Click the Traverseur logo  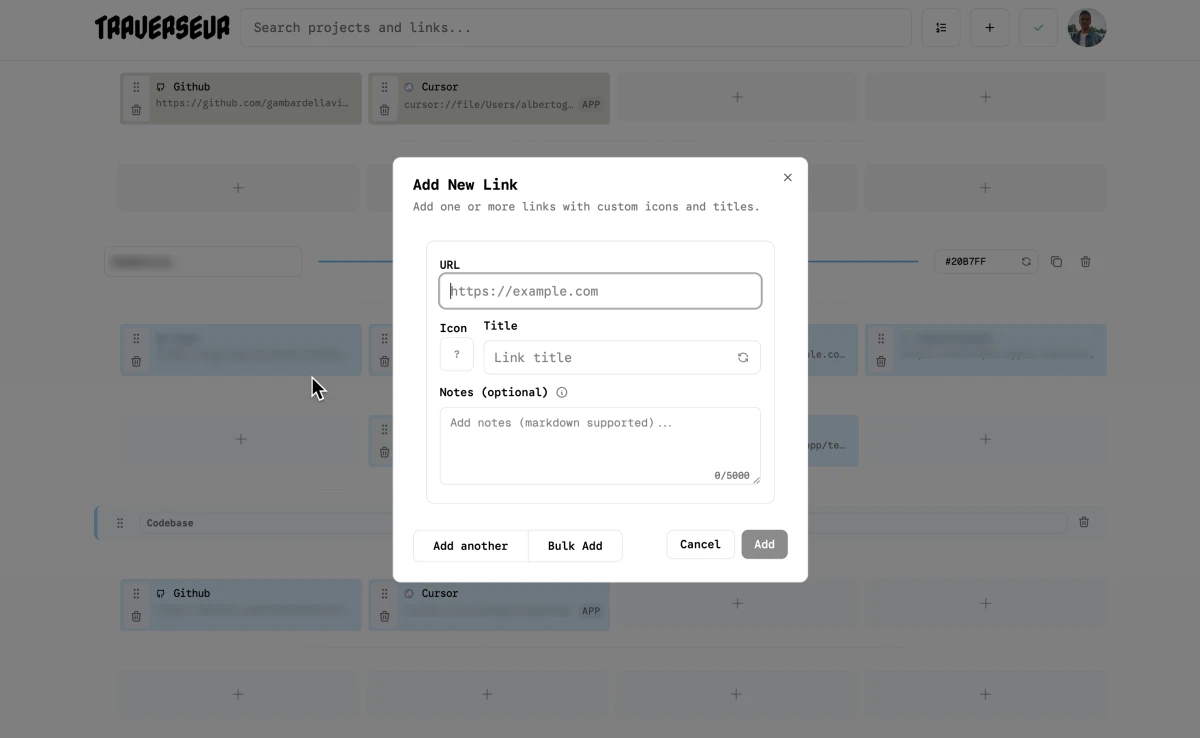(x=162, y=28)
